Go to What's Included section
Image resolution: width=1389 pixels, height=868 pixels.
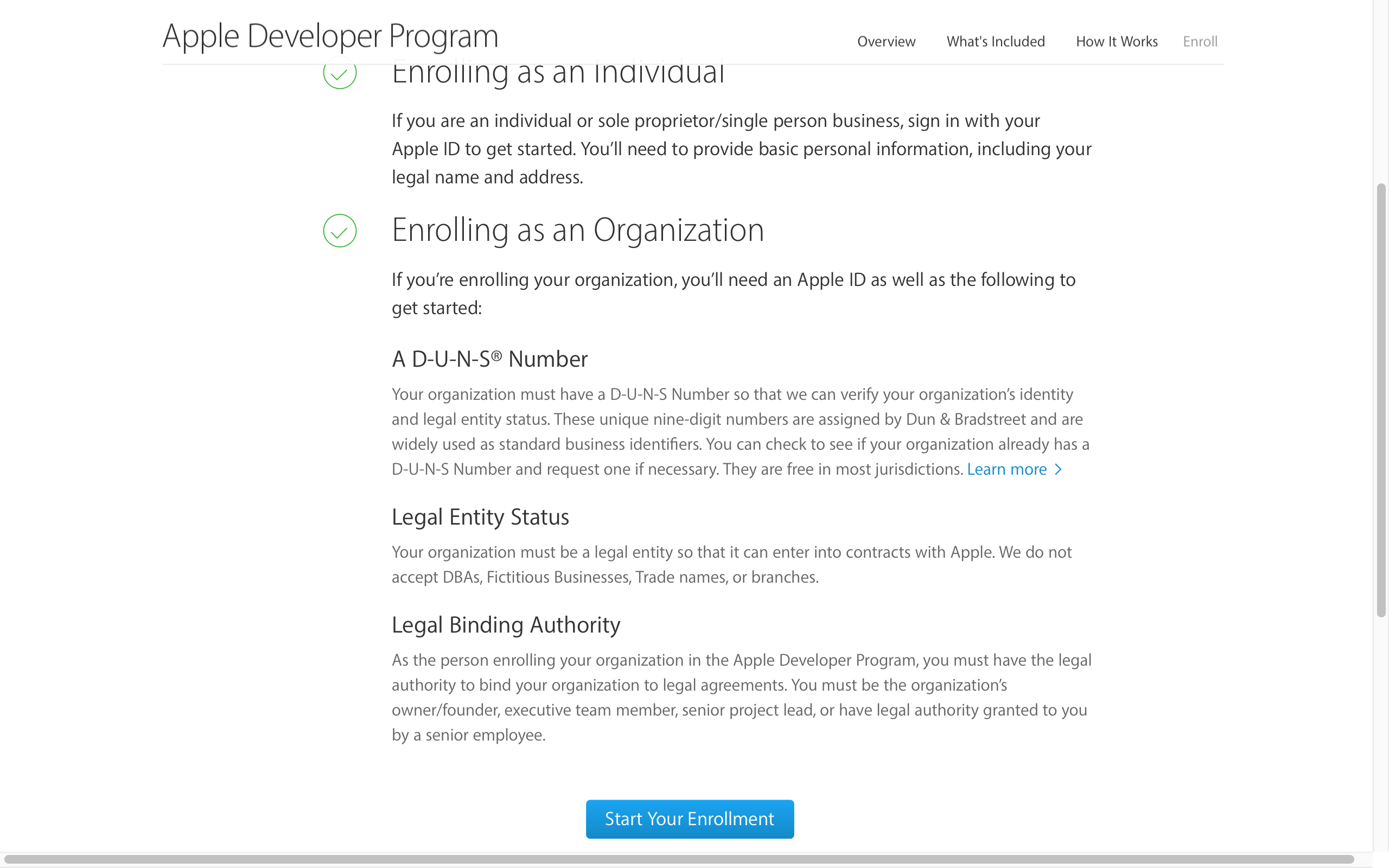995,41
